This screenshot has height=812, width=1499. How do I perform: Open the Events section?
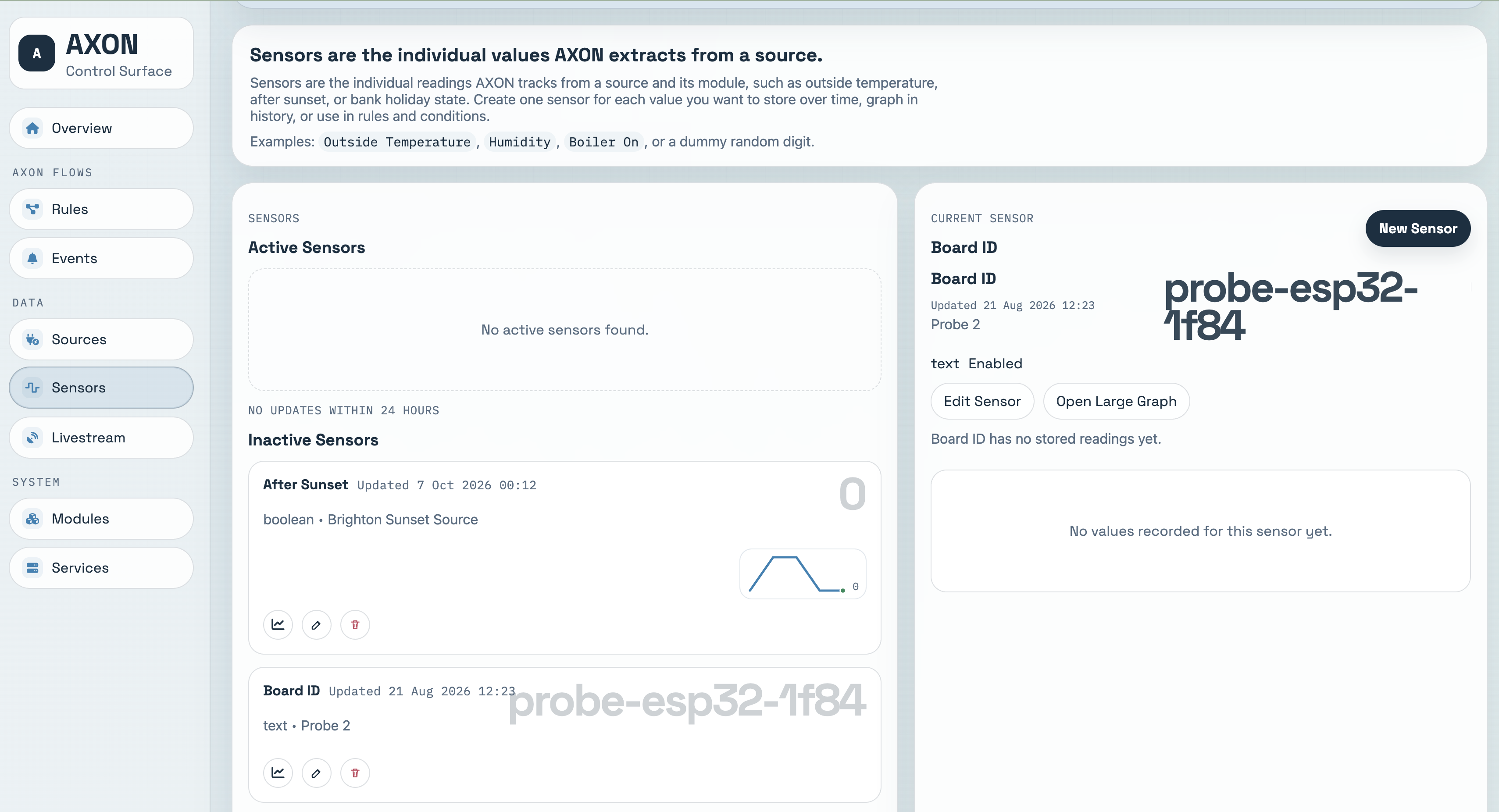point(101,258)
